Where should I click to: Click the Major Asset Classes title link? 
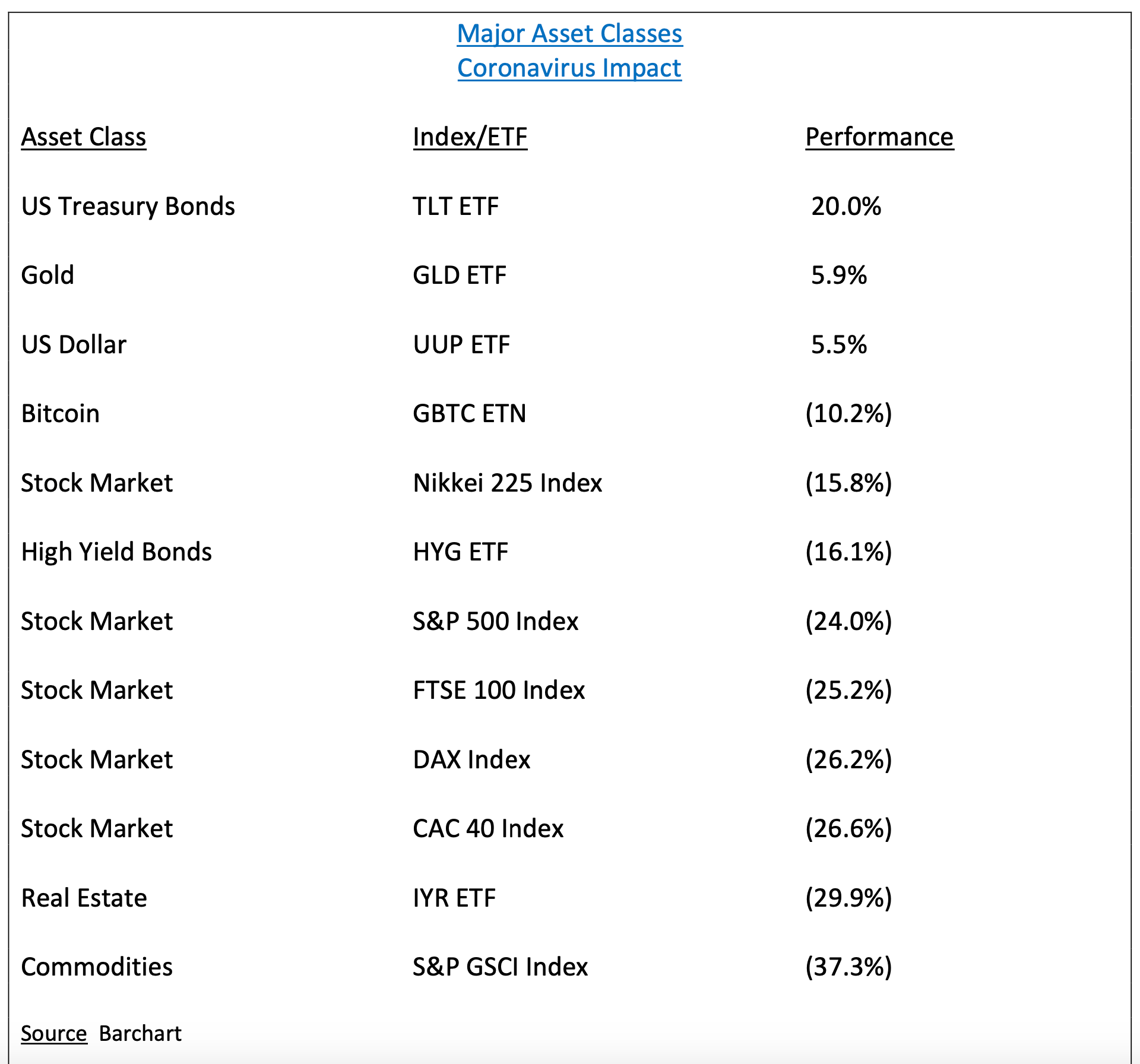pos(569,34)
